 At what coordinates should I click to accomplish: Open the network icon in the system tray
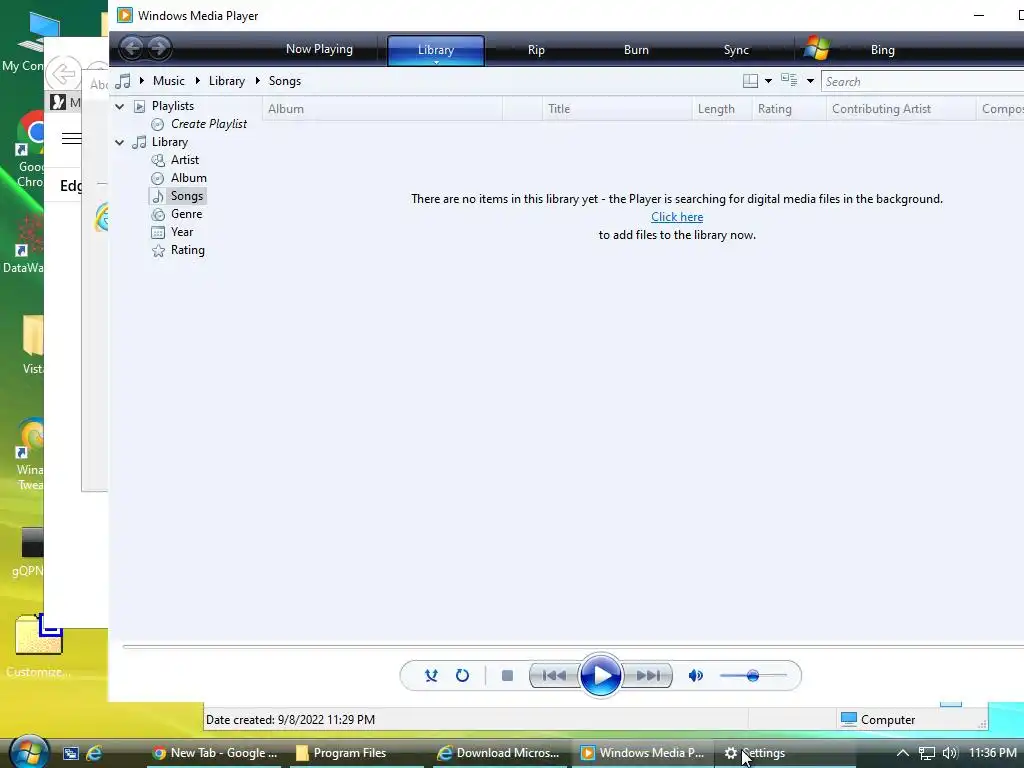pyautogui.click(x=927, y=753)
